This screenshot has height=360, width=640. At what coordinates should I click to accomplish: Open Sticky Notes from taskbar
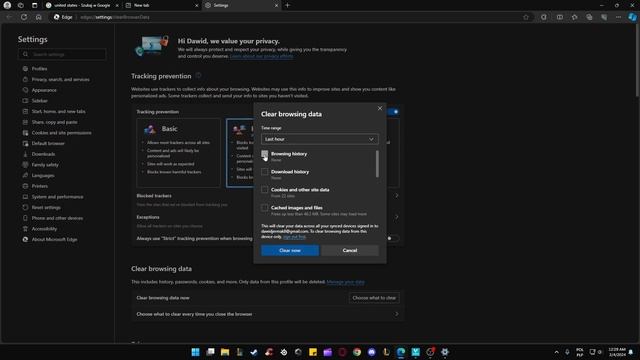click(313, 352)
